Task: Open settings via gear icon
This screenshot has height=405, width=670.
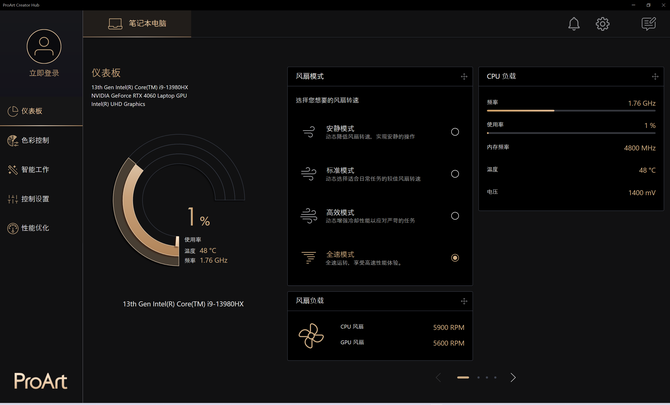Action: (602, 23)
